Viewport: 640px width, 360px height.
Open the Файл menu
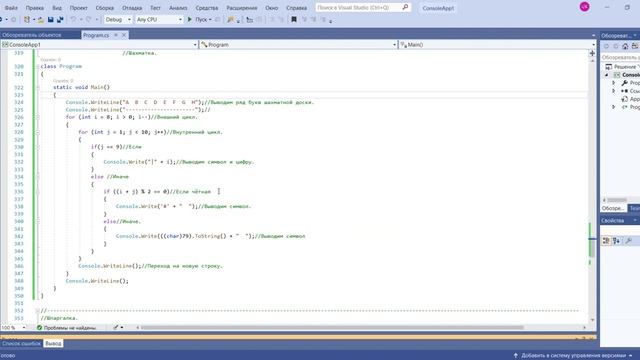[11, 8]
